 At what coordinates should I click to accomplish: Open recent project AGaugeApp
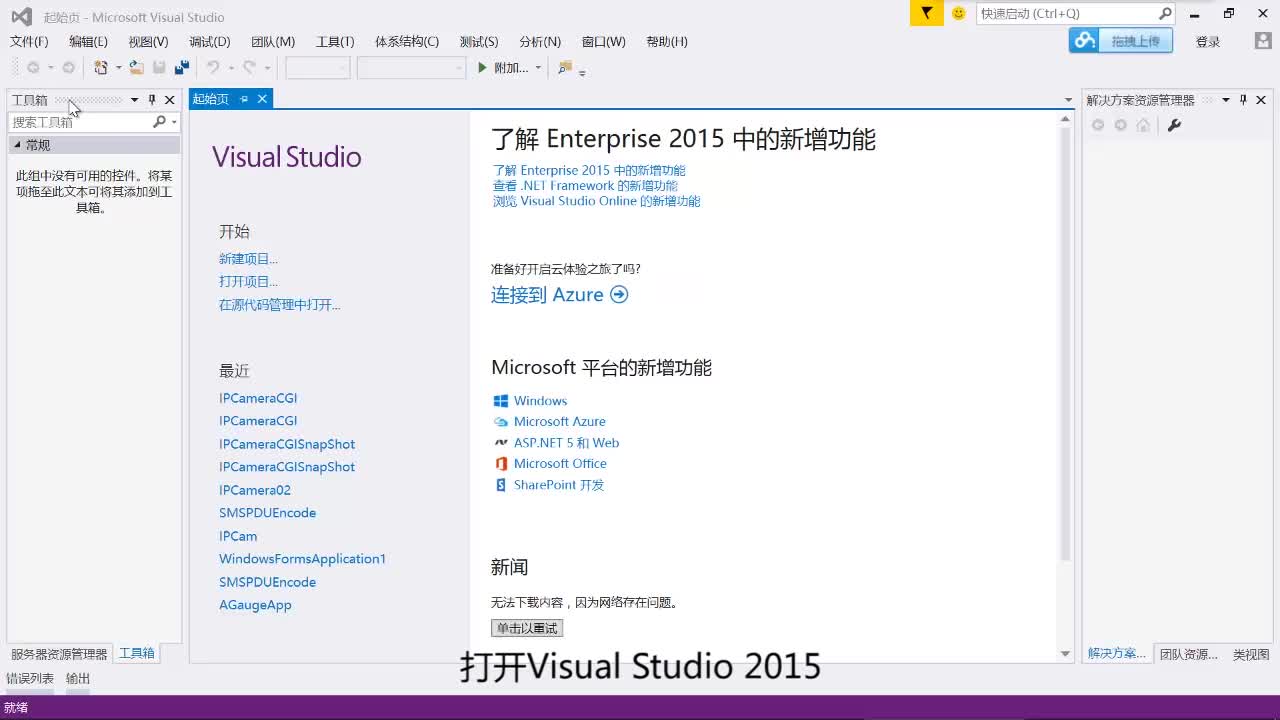pyautogui.click(x=255, y=605)
